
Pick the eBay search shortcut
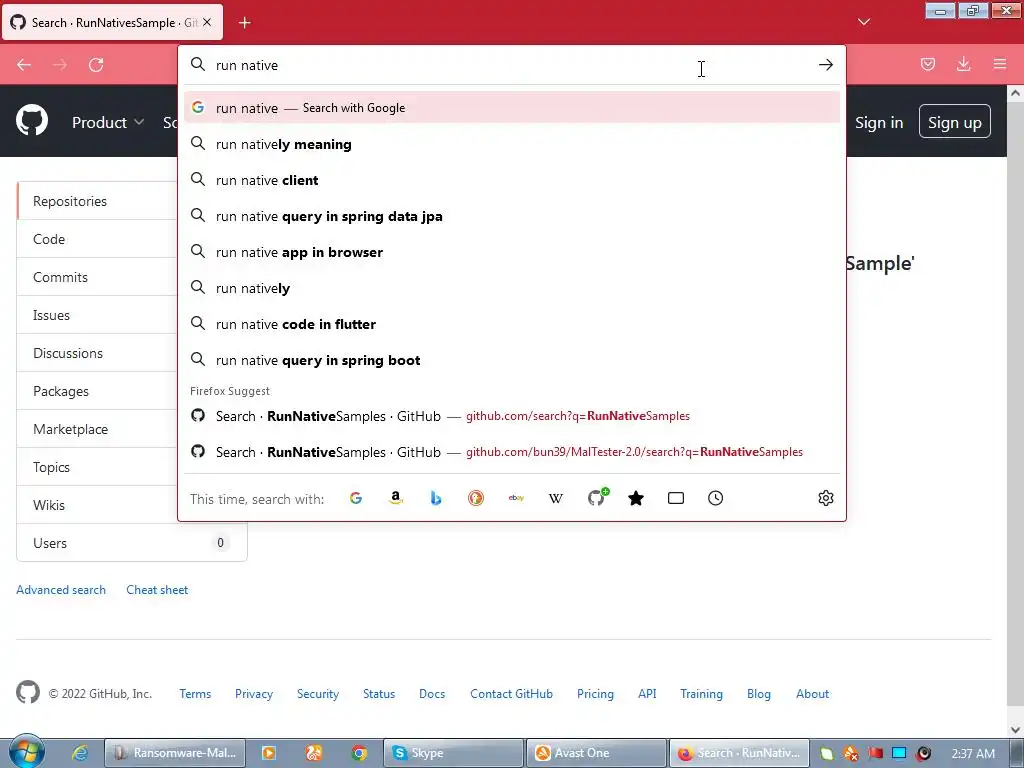click(516, 498)
